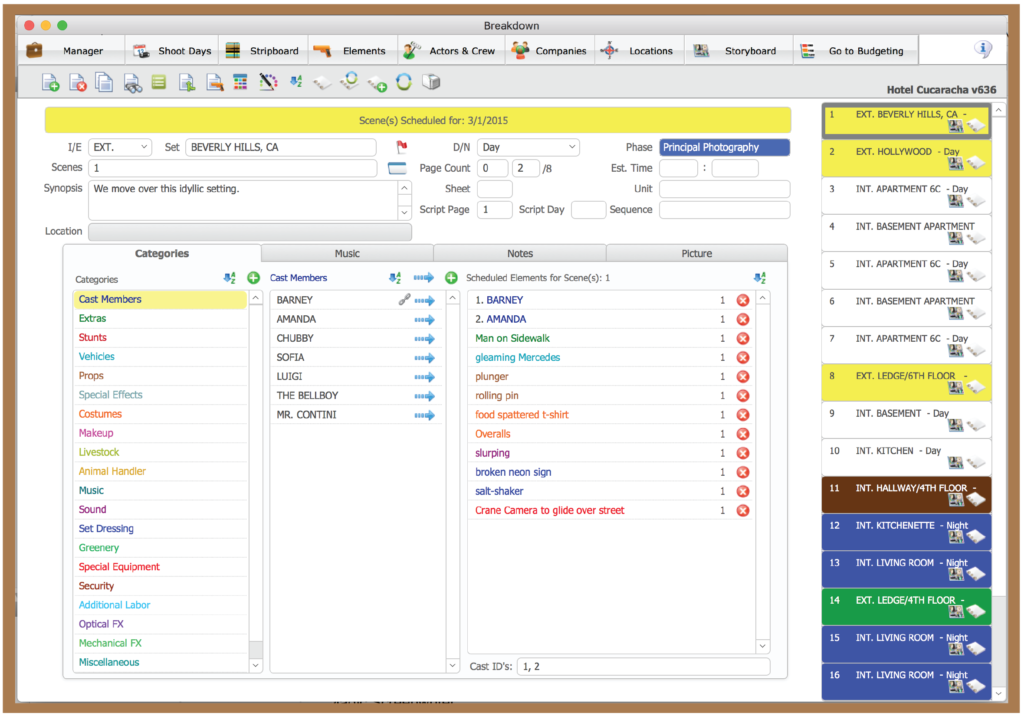1024x716 pixels.
Task: Open the Phase dropdown Principal Photography
Action: pyautogui.click(x=724, y=147)
